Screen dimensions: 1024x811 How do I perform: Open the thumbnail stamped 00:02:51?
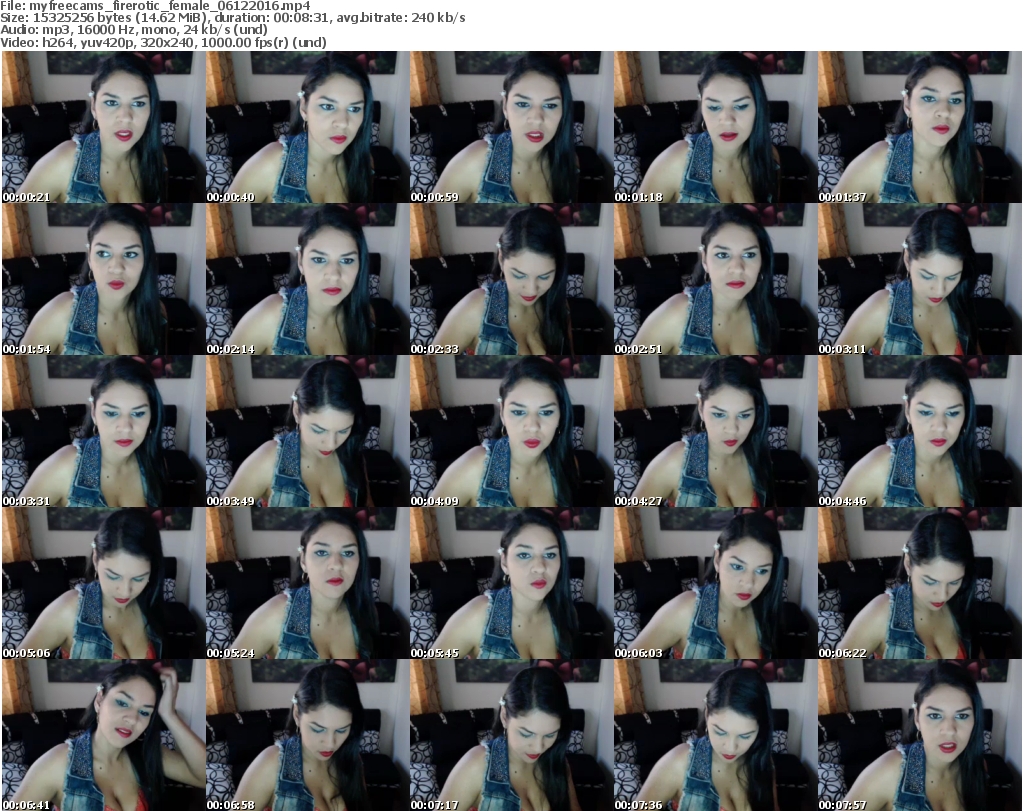pos(715,279)
